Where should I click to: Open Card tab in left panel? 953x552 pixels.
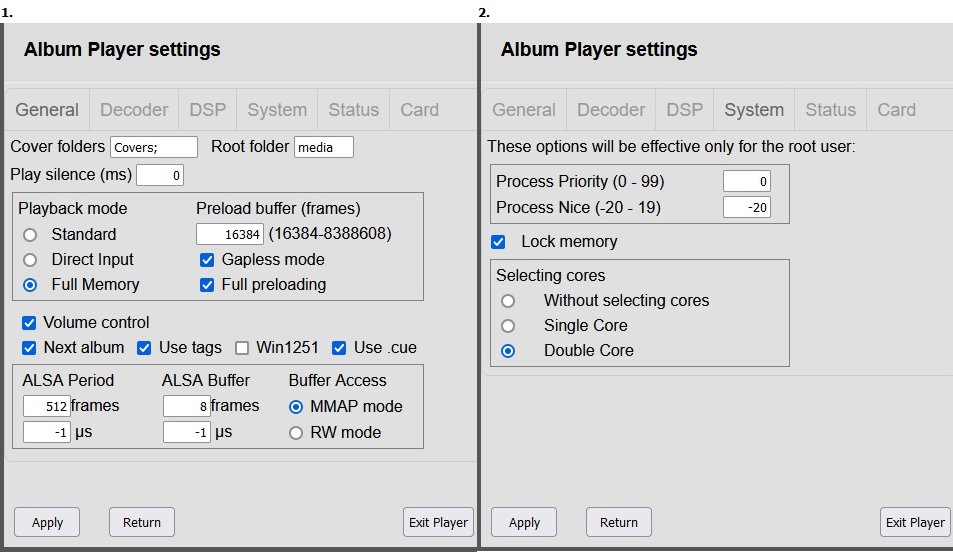[x=419, y=110]
